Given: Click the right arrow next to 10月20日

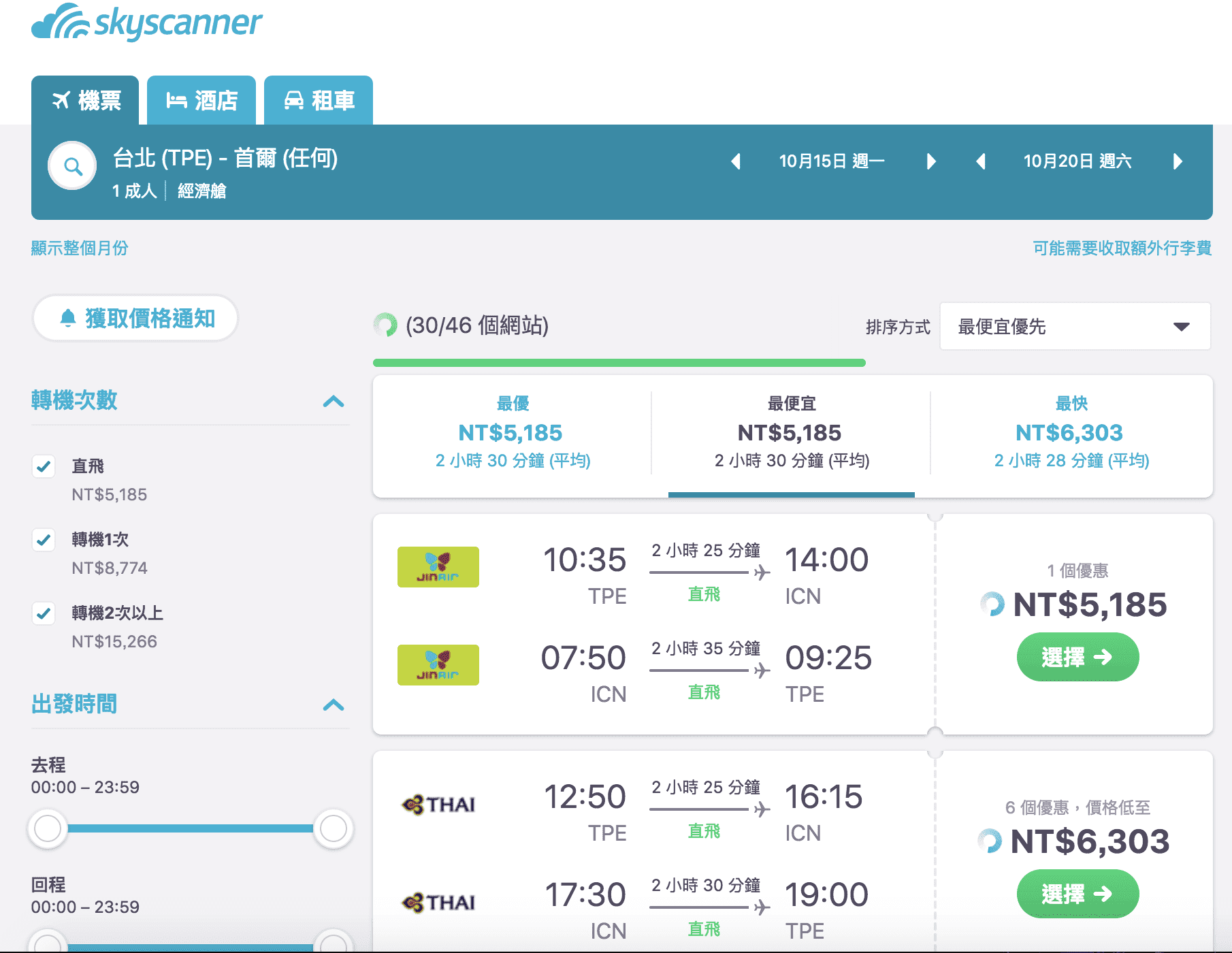Looking at the screenshot, I should pyautogui.click(x=1179, y=161).
